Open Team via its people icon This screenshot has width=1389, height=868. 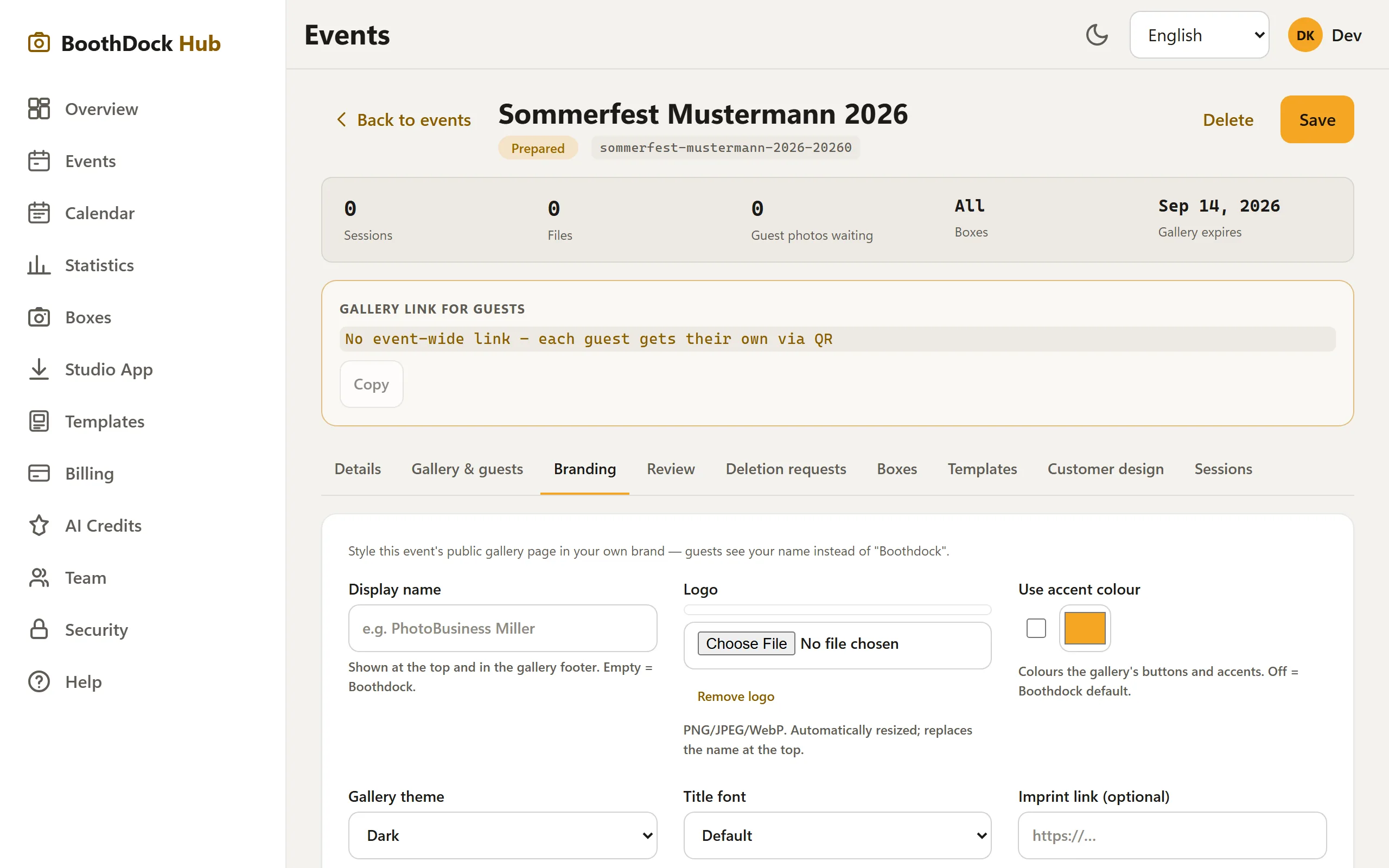point(39,578)
